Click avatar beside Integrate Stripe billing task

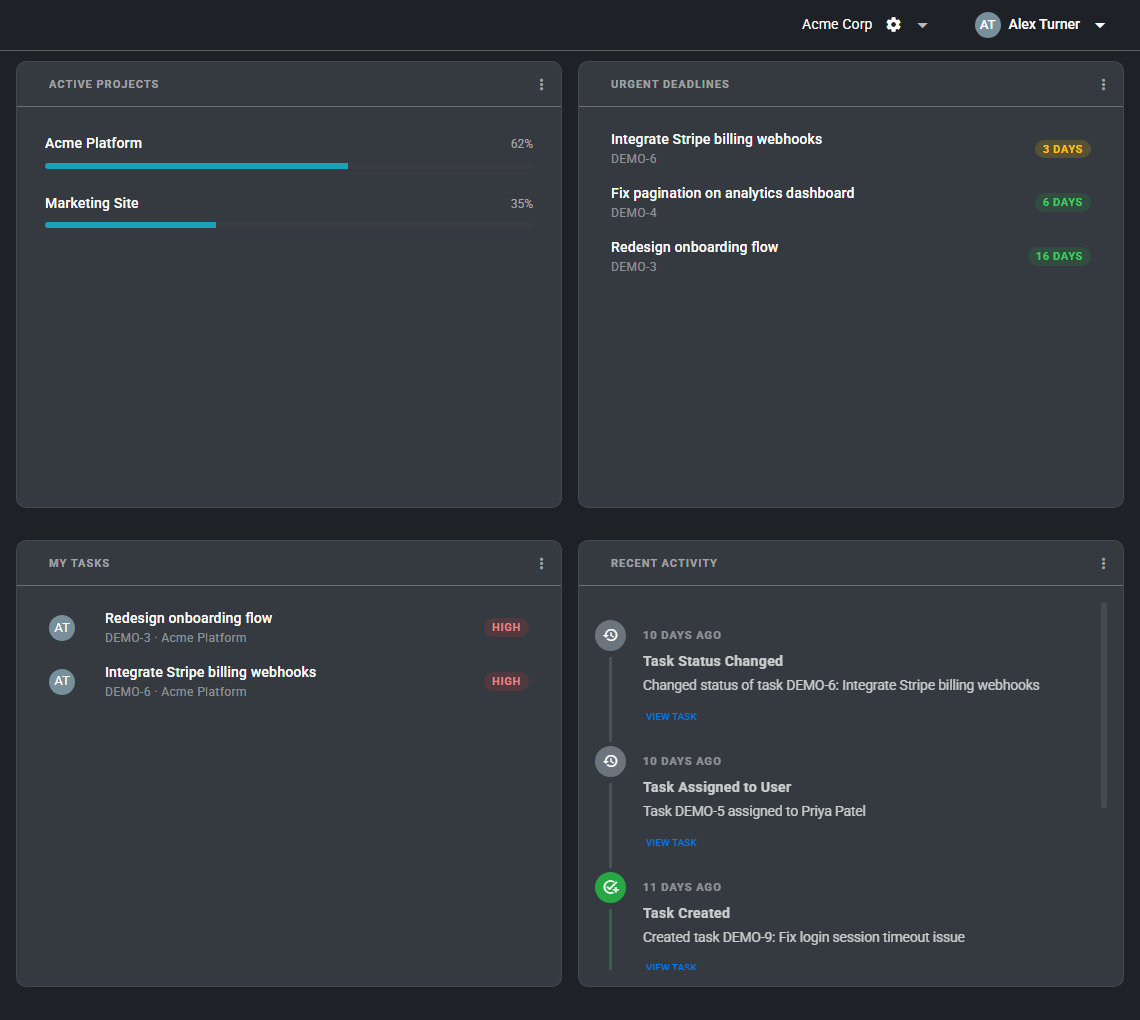point(62,681)
